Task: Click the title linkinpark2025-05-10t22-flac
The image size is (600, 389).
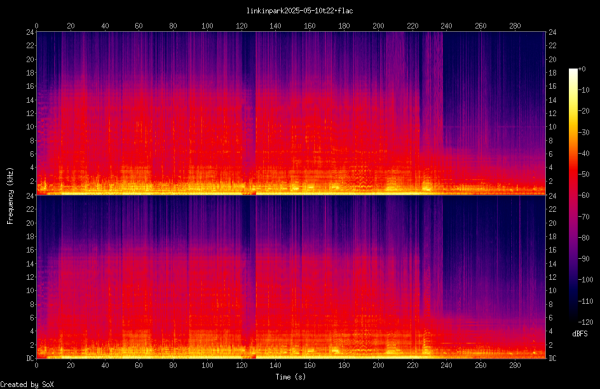Action: point(300,11)
